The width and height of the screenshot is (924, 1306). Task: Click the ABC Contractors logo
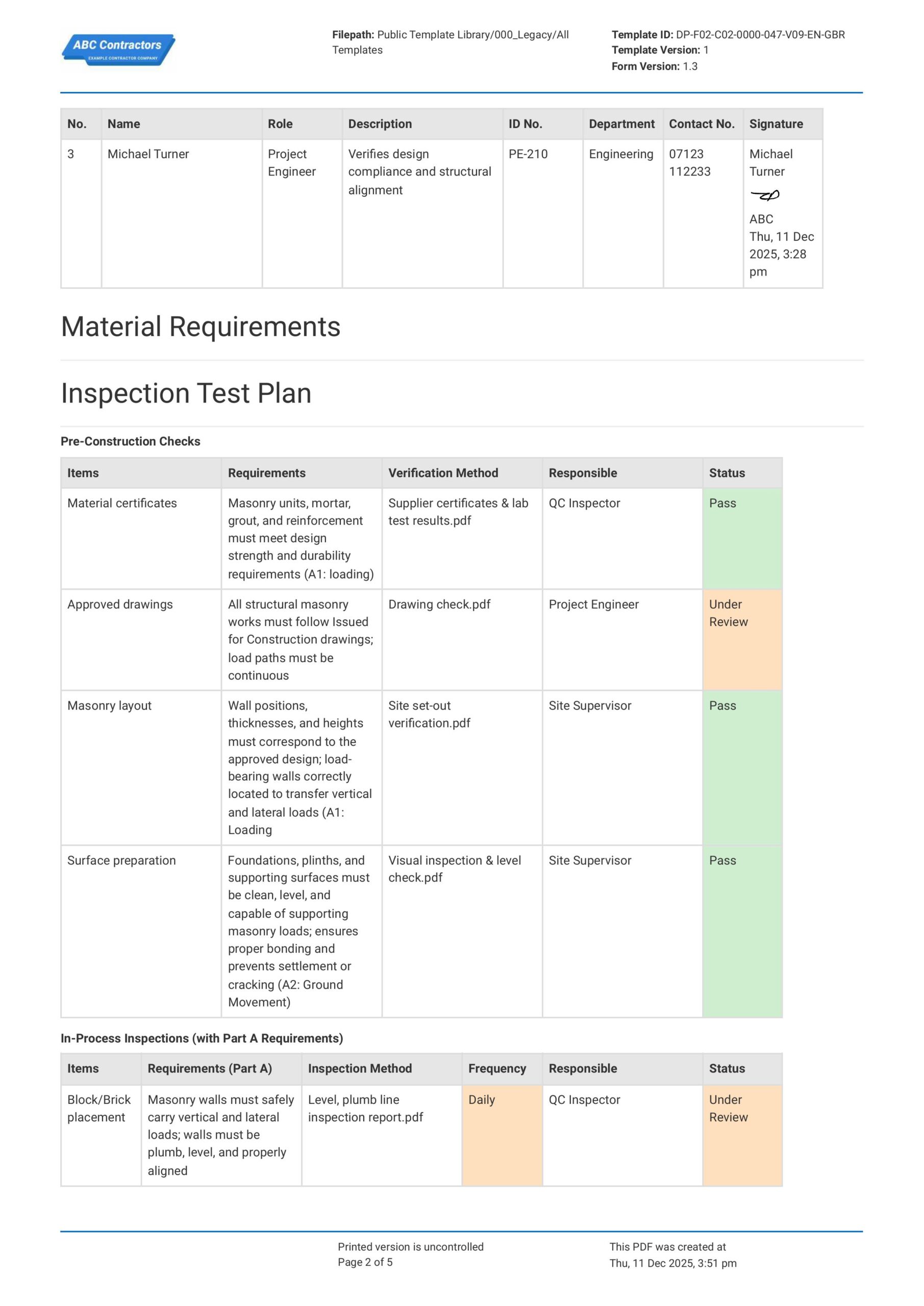tap(118, 50)
